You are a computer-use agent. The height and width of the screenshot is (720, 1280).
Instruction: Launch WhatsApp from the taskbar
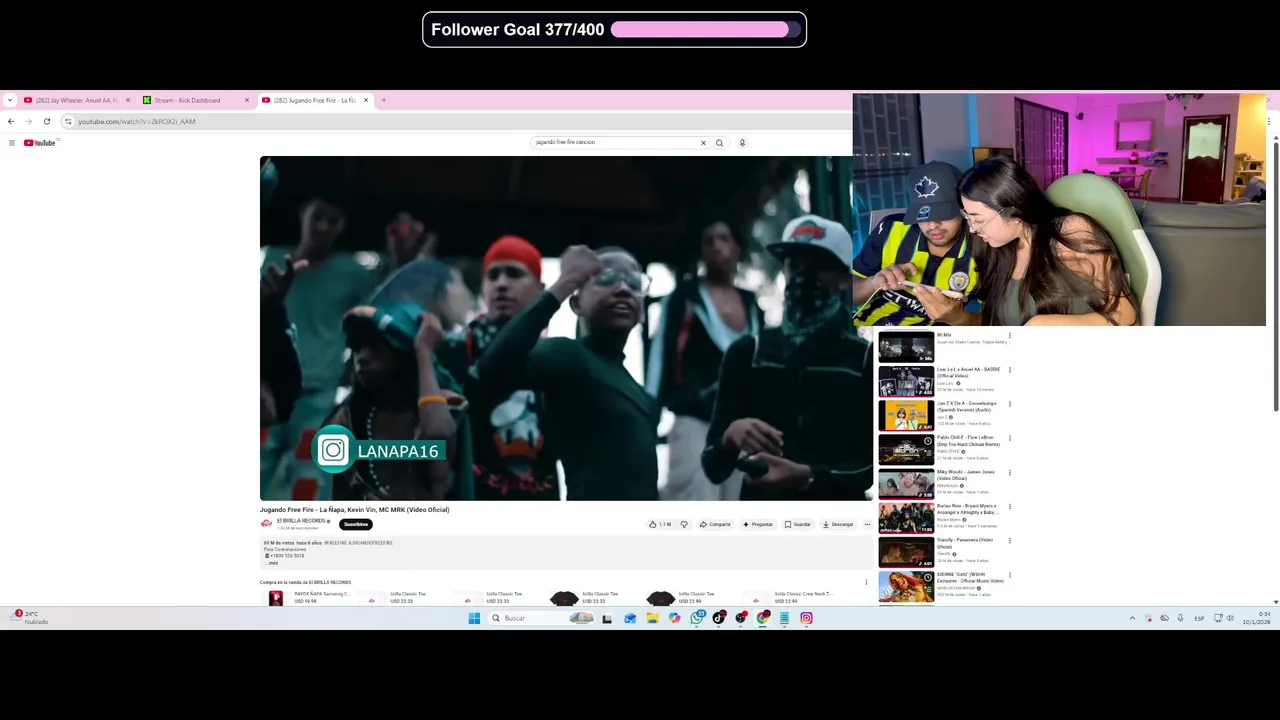pyautogui.click(x=697, y=618)
